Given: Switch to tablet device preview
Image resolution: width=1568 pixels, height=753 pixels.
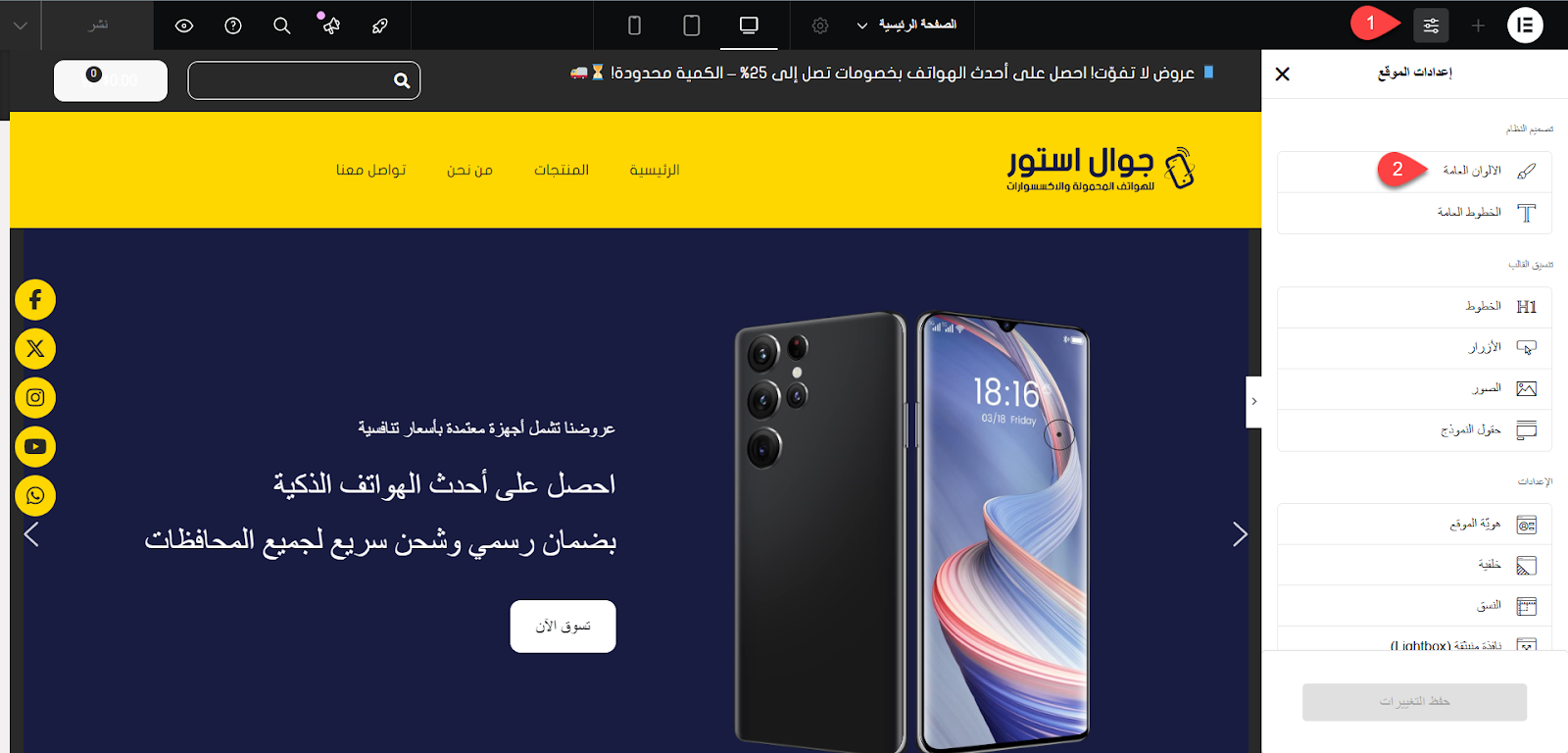Looking at the screenshot, I should coord(691,25).
